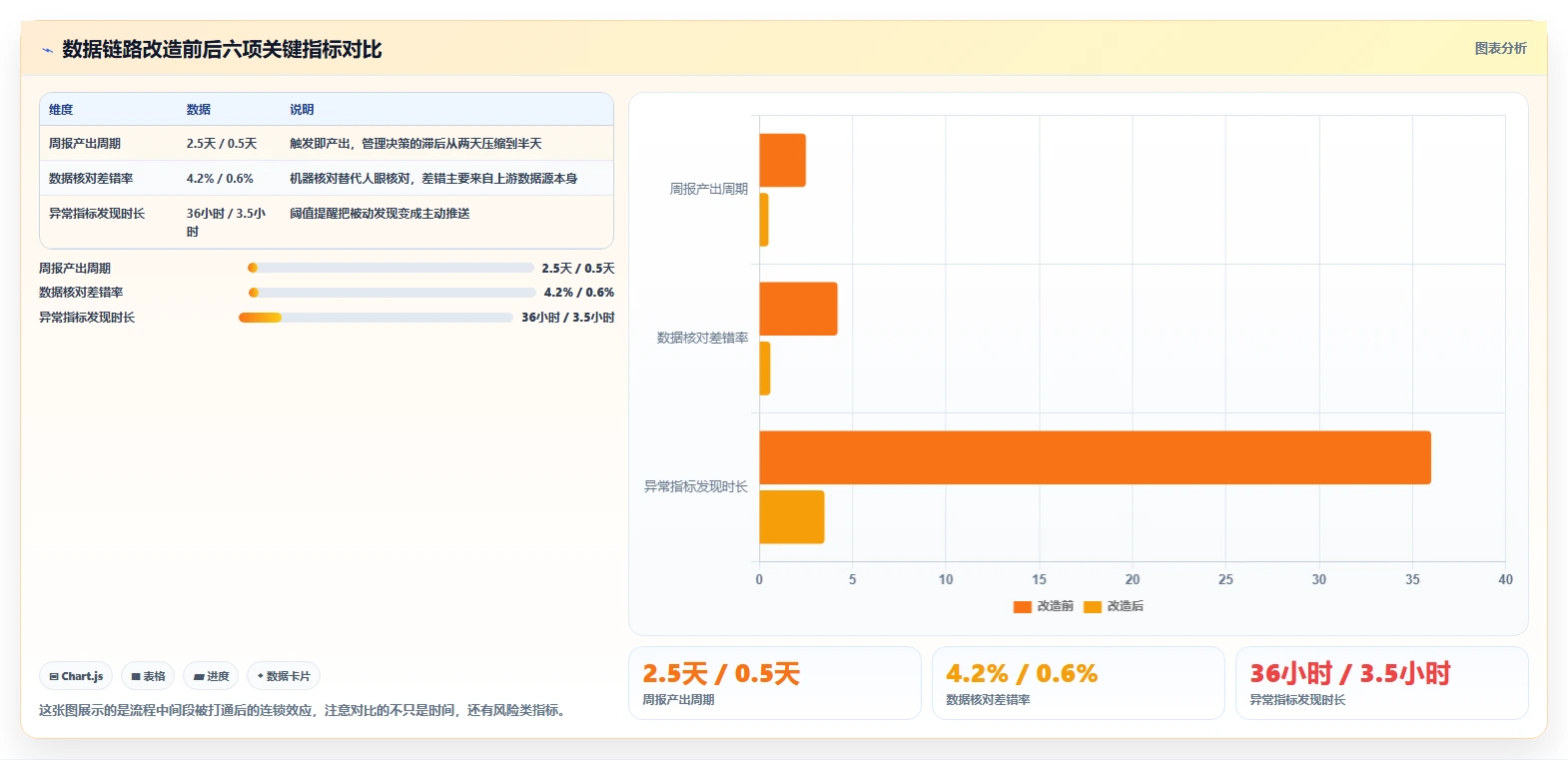Click progress value 36小时 / 3.5小时
This screenshot has height=760, width=1568.
(x=568, y=318)
